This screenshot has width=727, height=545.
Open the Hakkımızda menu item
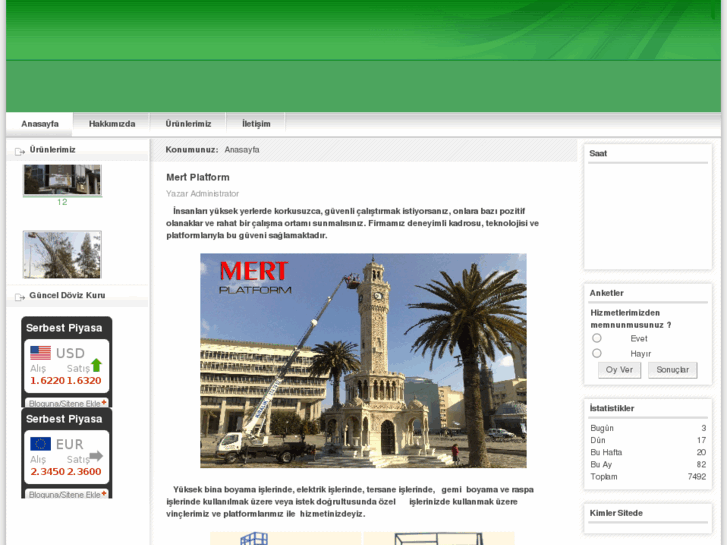[x=112, y=124]
